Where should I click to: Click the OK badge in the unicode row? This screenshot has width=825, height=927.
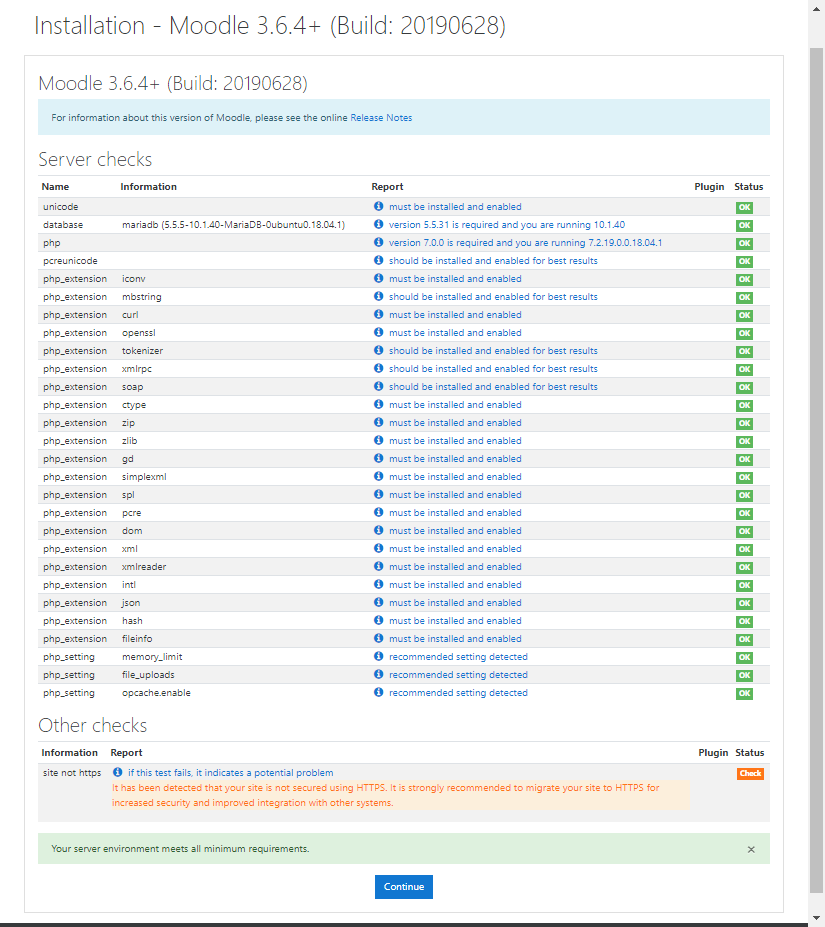tap(744, 208)
